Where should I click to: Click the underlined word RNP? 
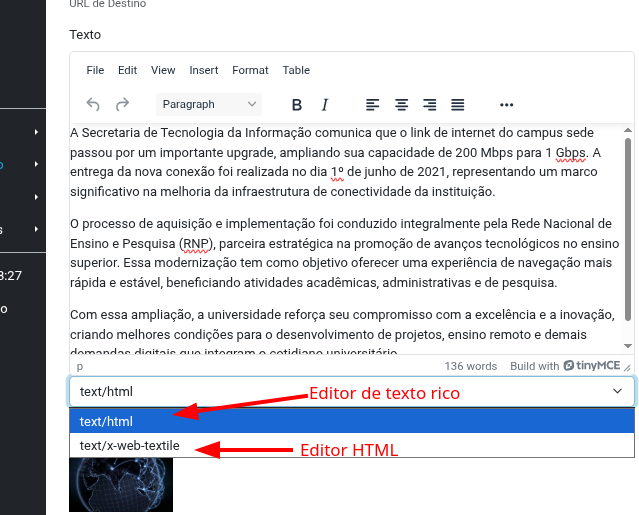[196, 244]
